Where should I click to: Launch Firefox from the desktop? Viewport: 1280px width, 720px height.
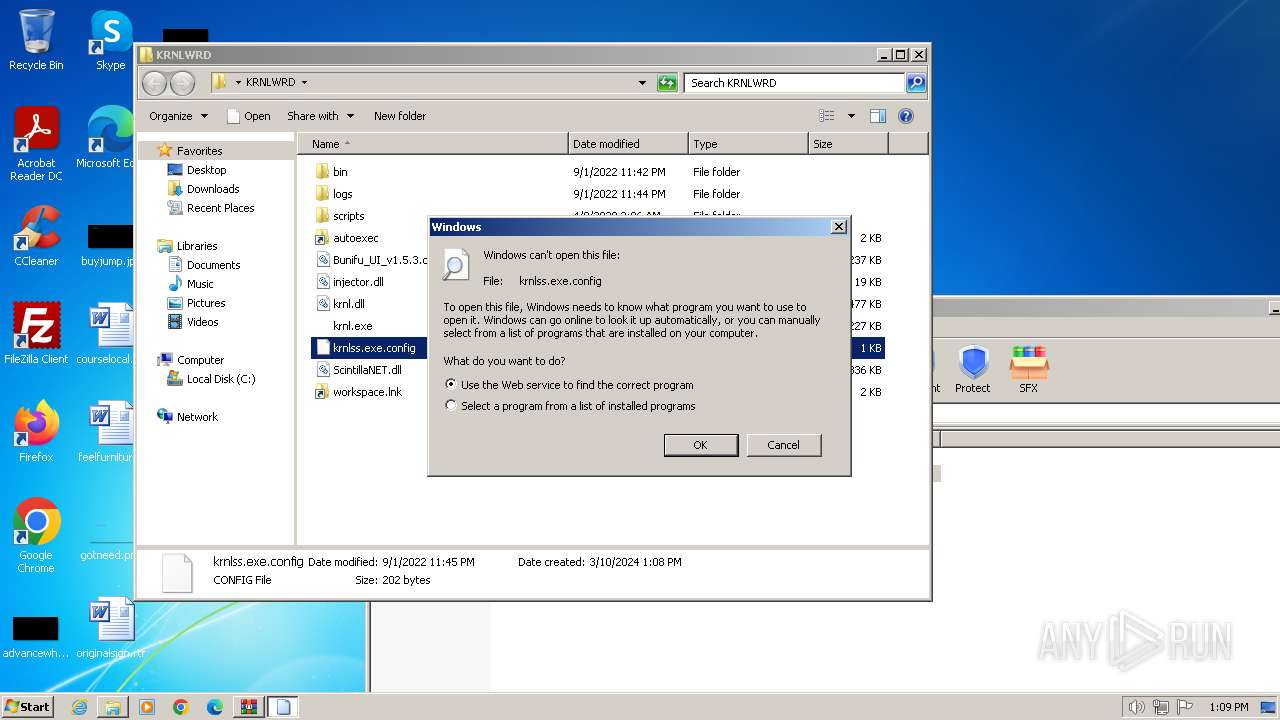point(36,432)
